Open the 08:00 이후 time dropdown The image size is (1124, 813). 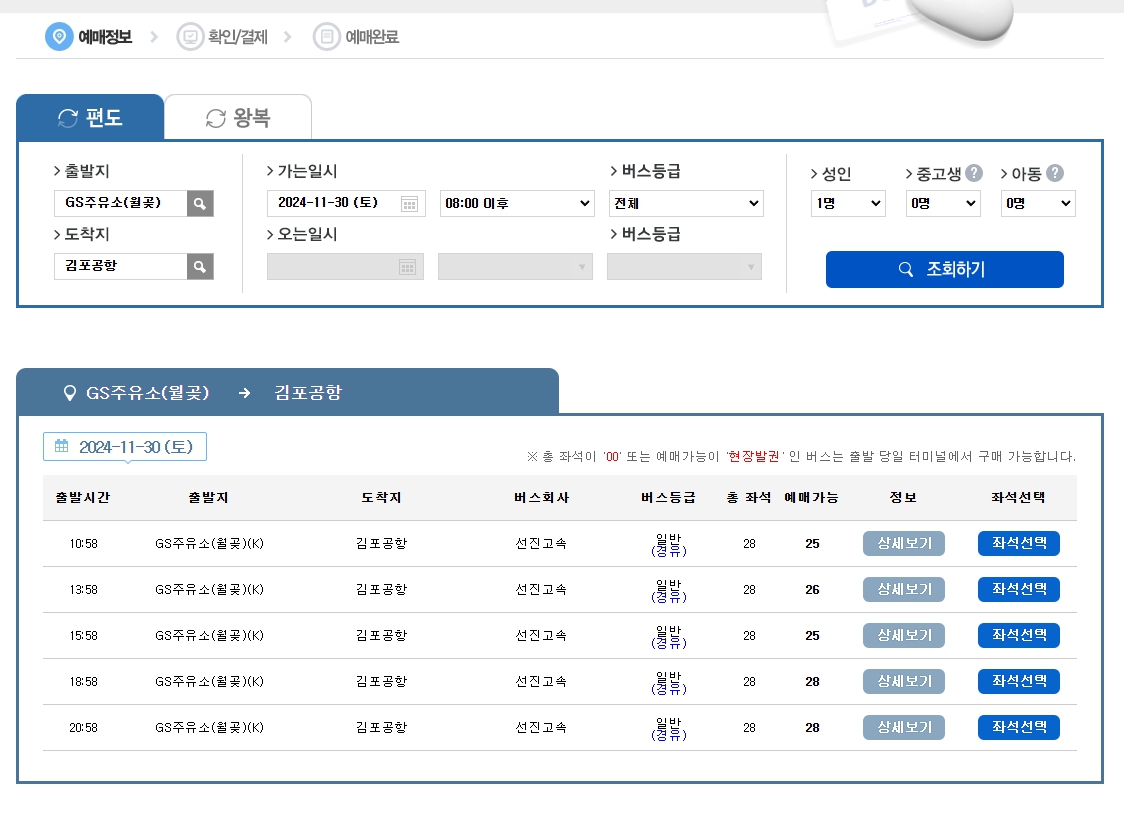point(516,202)
